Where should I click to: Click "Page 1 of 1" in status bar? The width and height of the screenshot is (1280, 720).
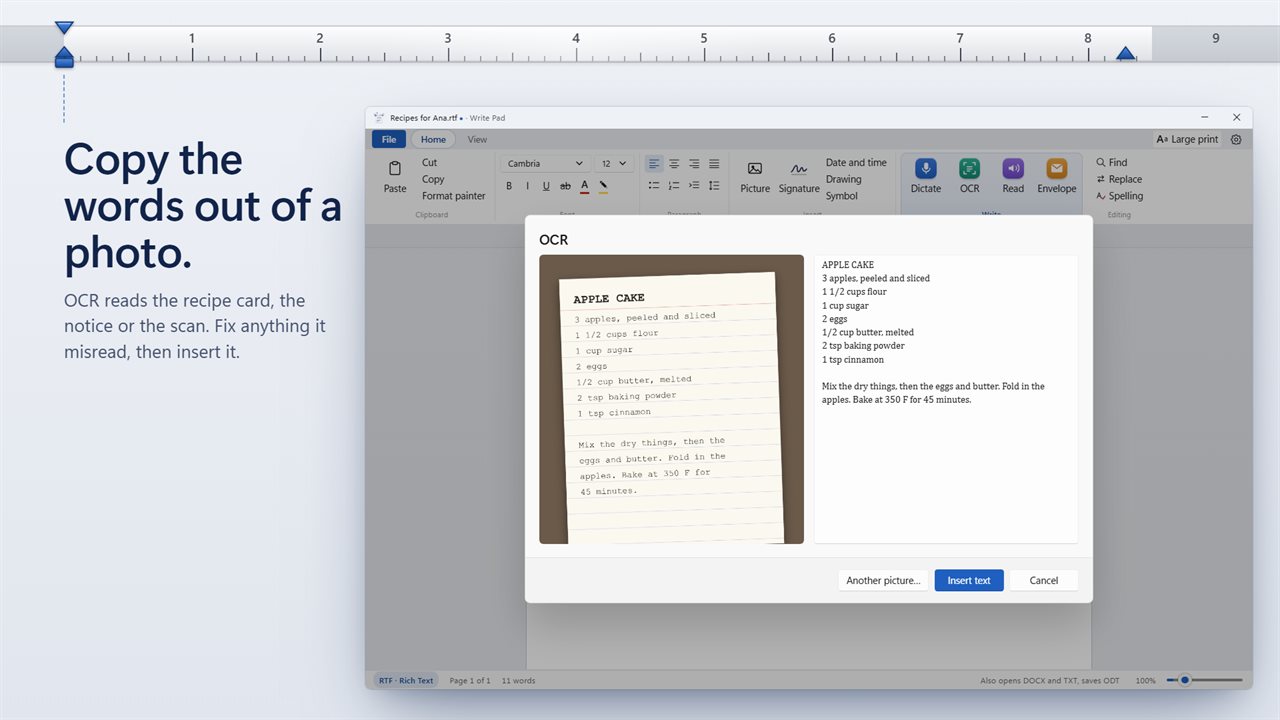[470, 680]
